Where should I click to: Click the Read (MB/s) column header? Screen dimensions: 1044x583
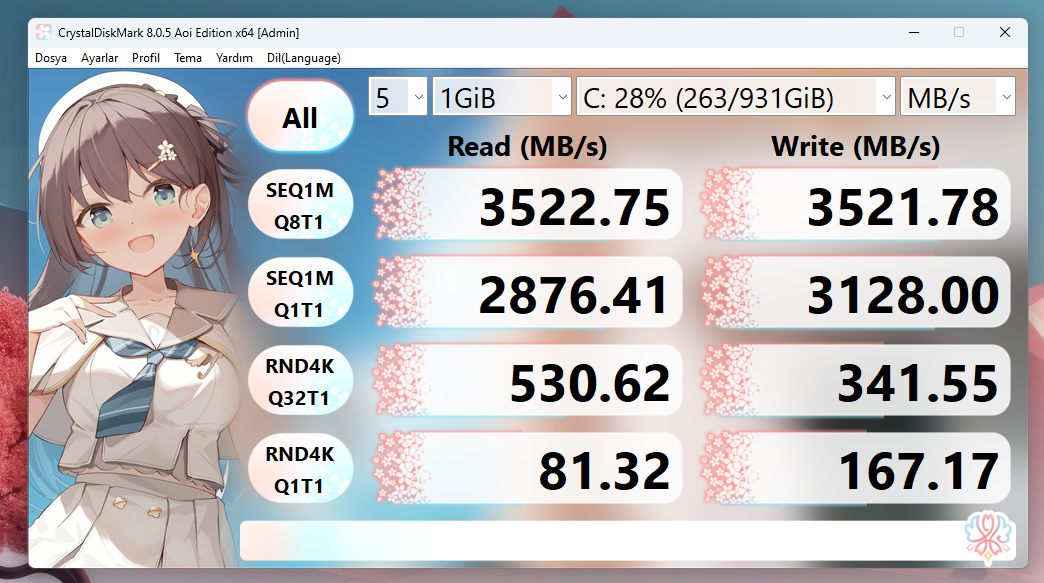pyautogui.click(x=527, y=146)
